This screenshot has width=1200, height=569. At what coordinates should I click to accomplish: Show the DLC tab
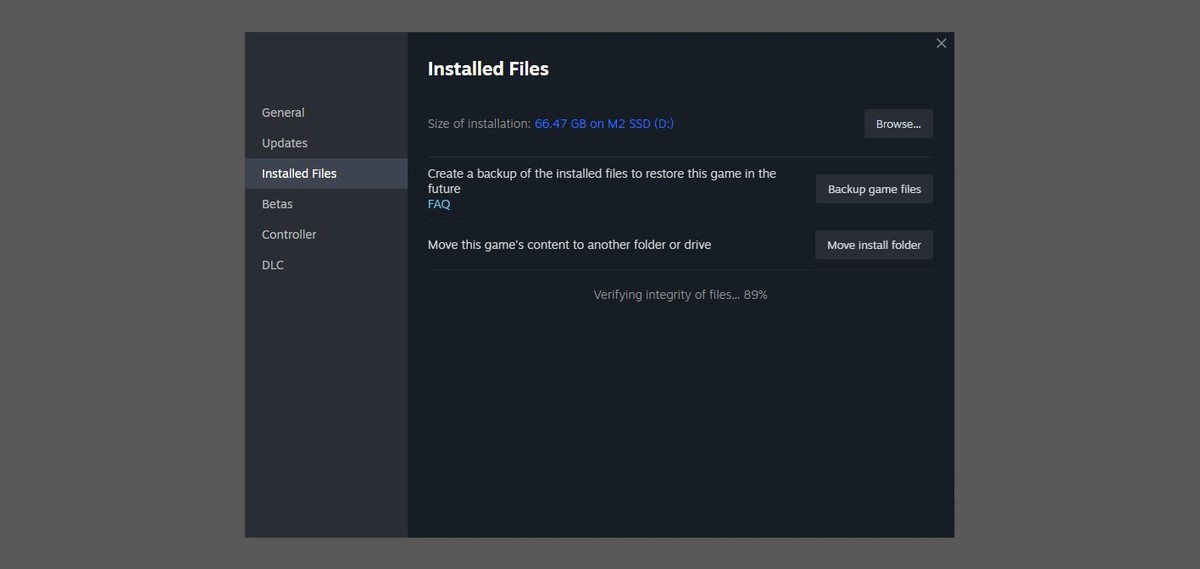[x=273, y=265]
